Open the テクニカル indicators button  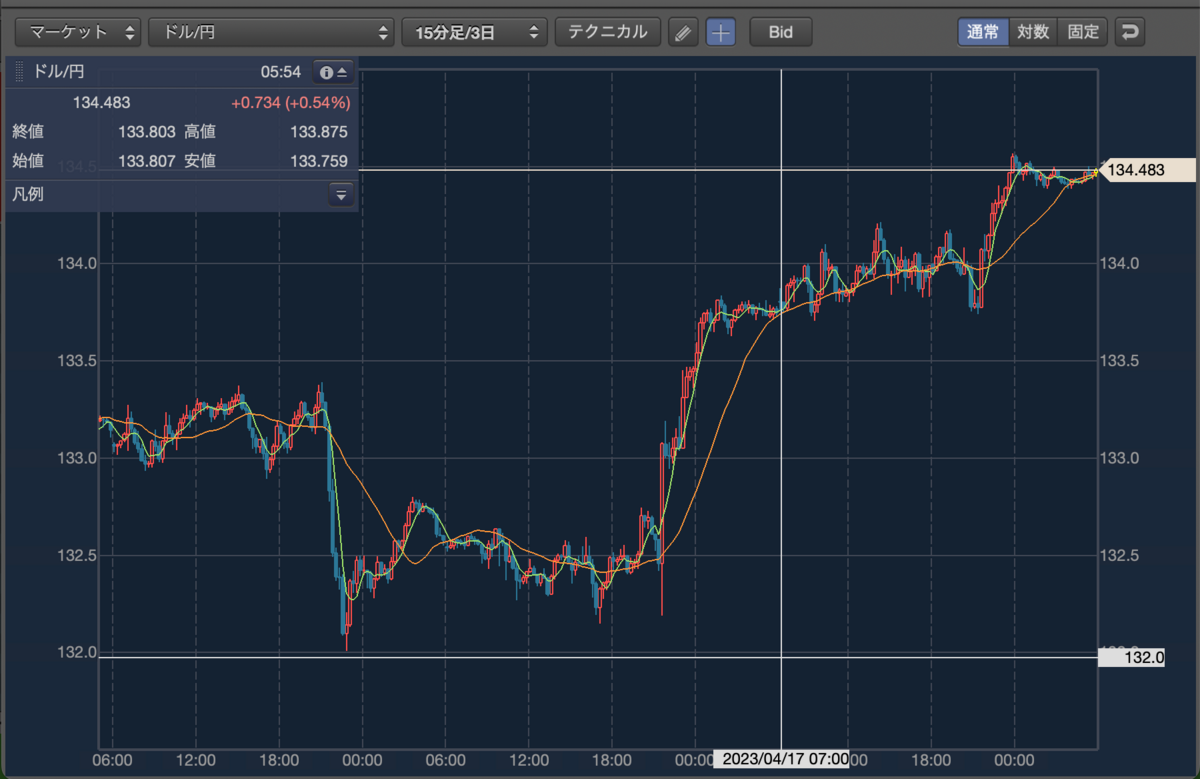coord(608,32)
